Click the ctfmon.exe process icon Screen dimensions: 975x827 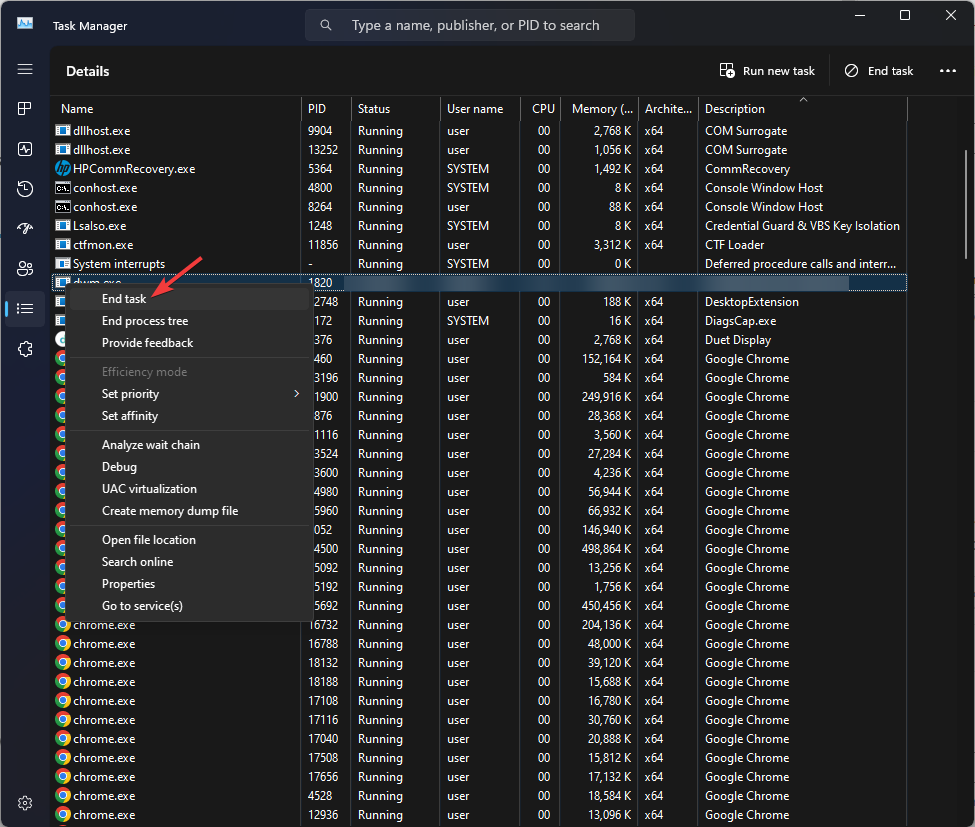[x=63, y=245]
